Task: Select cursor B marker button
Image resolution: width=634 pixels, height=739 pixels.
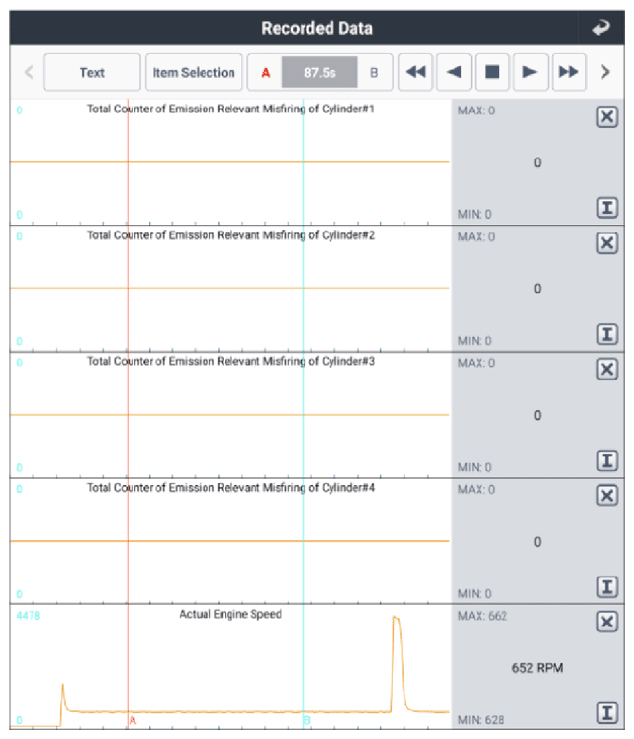Action: click(x=374, y=73)
